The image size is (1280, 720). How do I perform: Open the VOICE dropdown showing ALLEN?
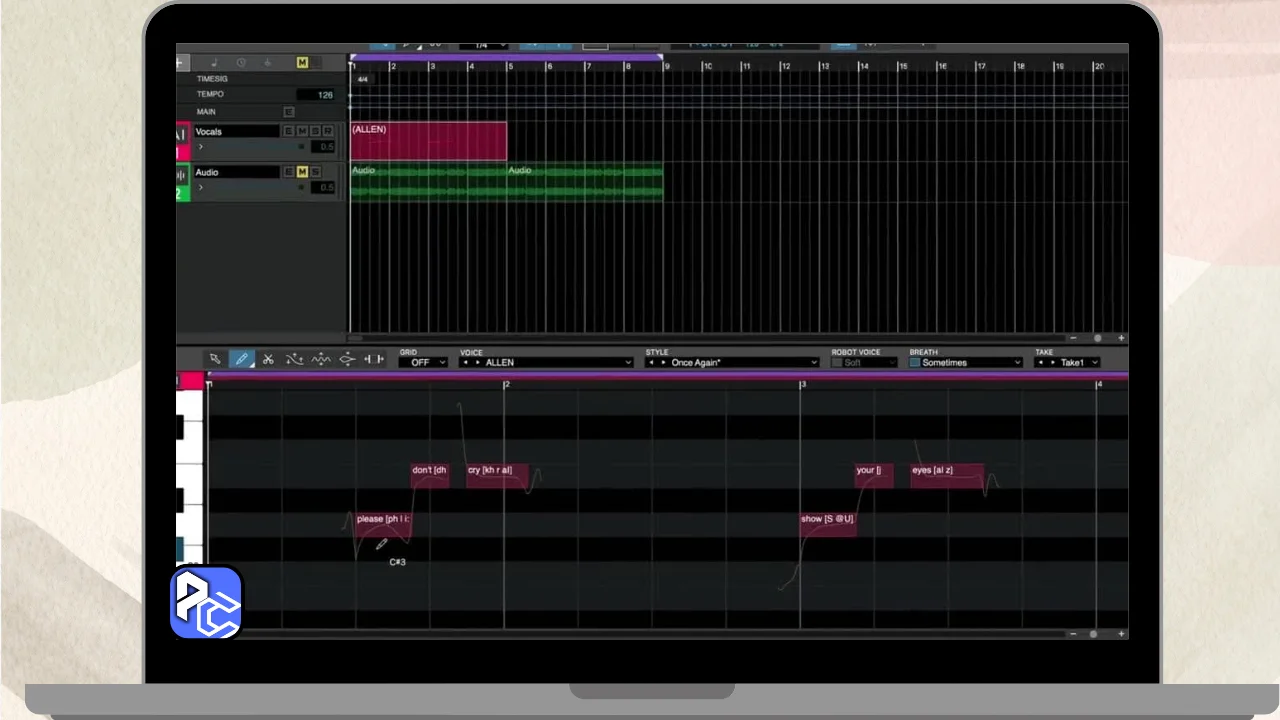click(546, 363)
